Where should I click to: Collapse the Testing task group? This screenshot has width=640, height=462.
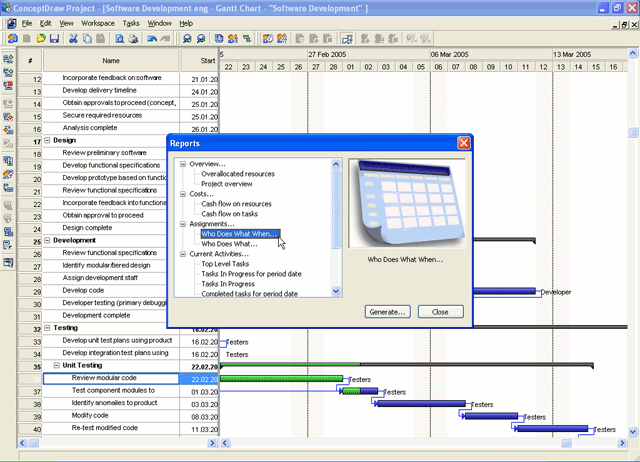click(x=47, y=328)
